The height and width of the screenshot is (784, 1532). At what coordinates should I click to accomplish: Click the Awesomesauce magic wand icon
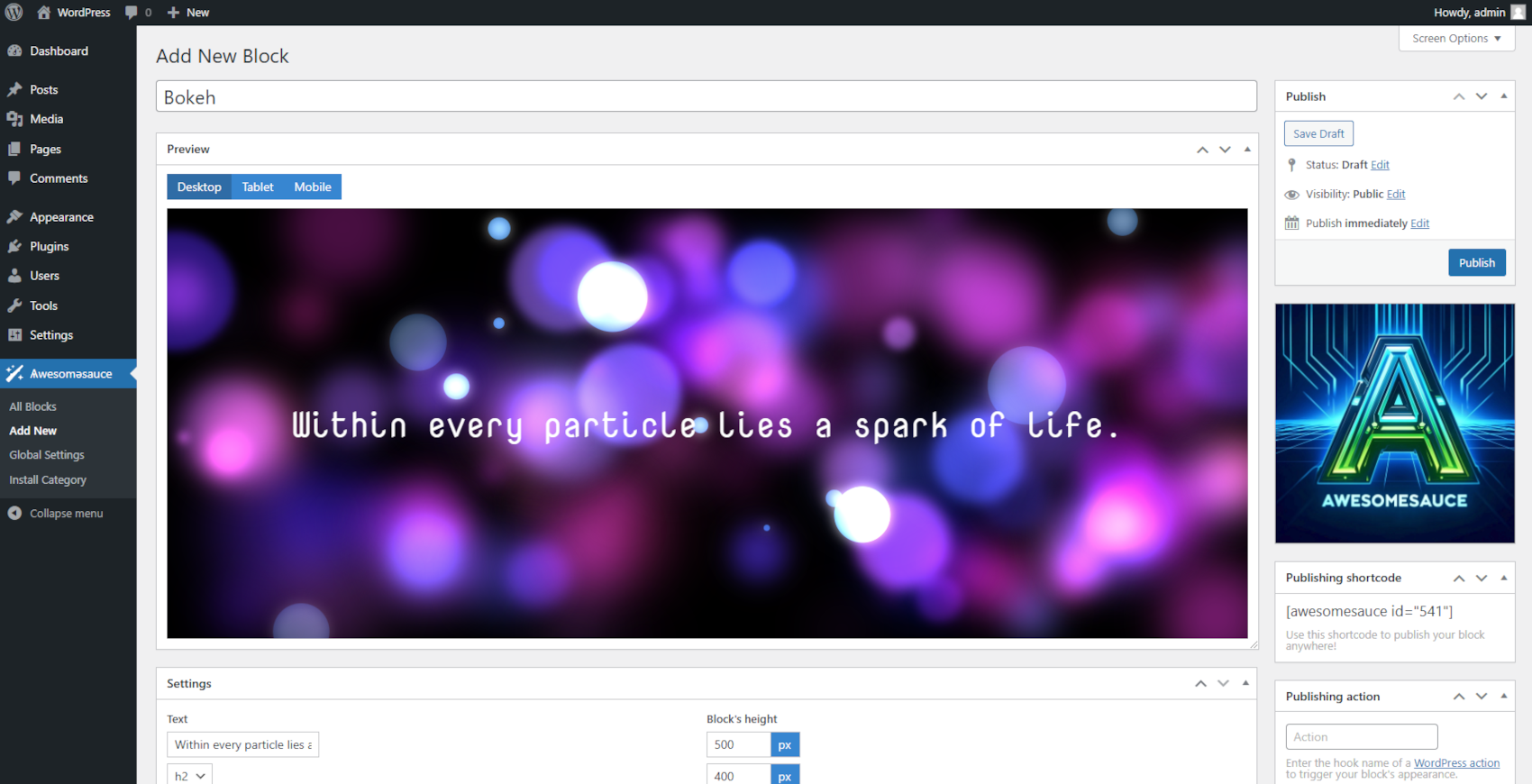(14, 373)
